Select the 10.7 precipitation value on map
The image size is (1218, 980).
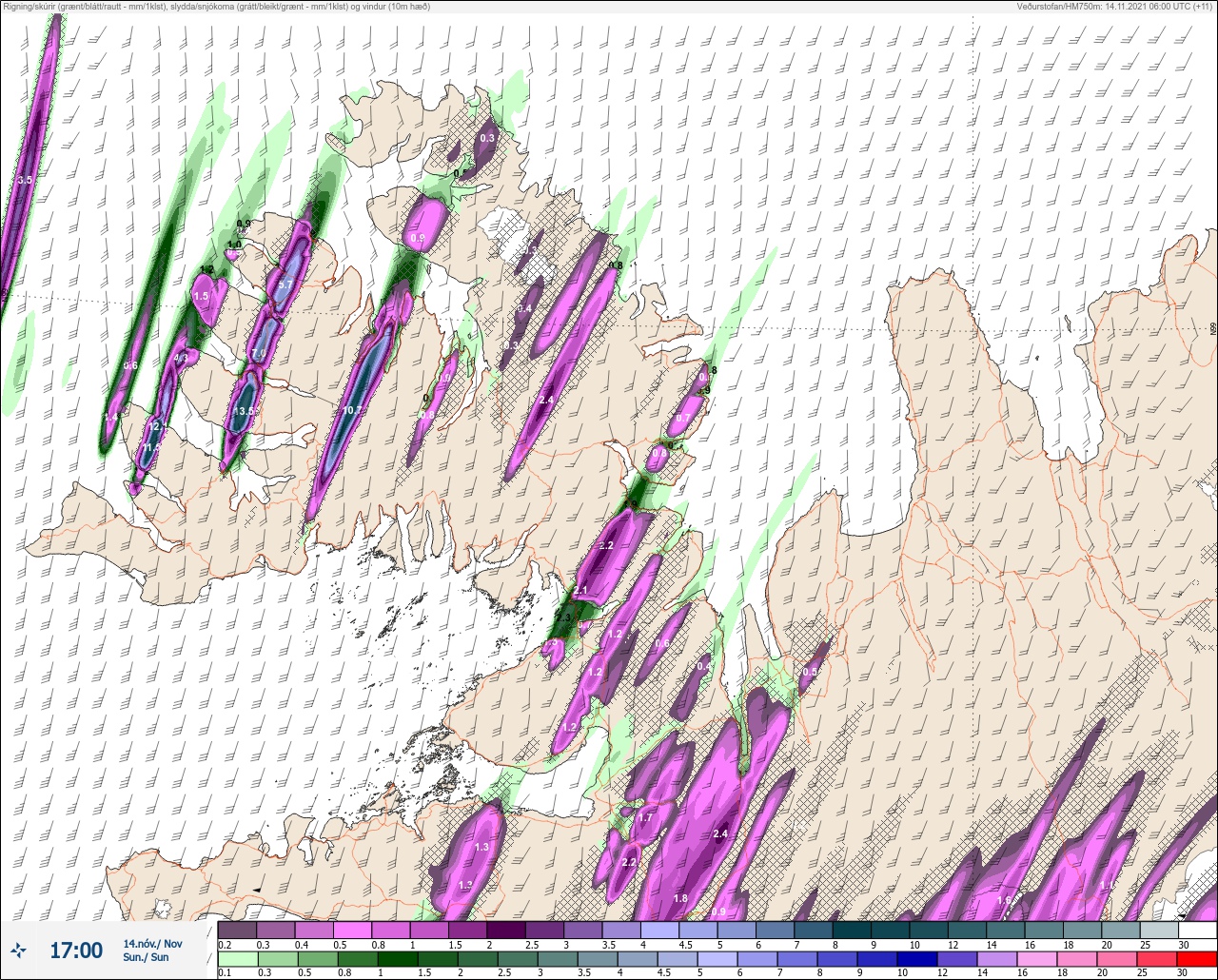point(352,410)
